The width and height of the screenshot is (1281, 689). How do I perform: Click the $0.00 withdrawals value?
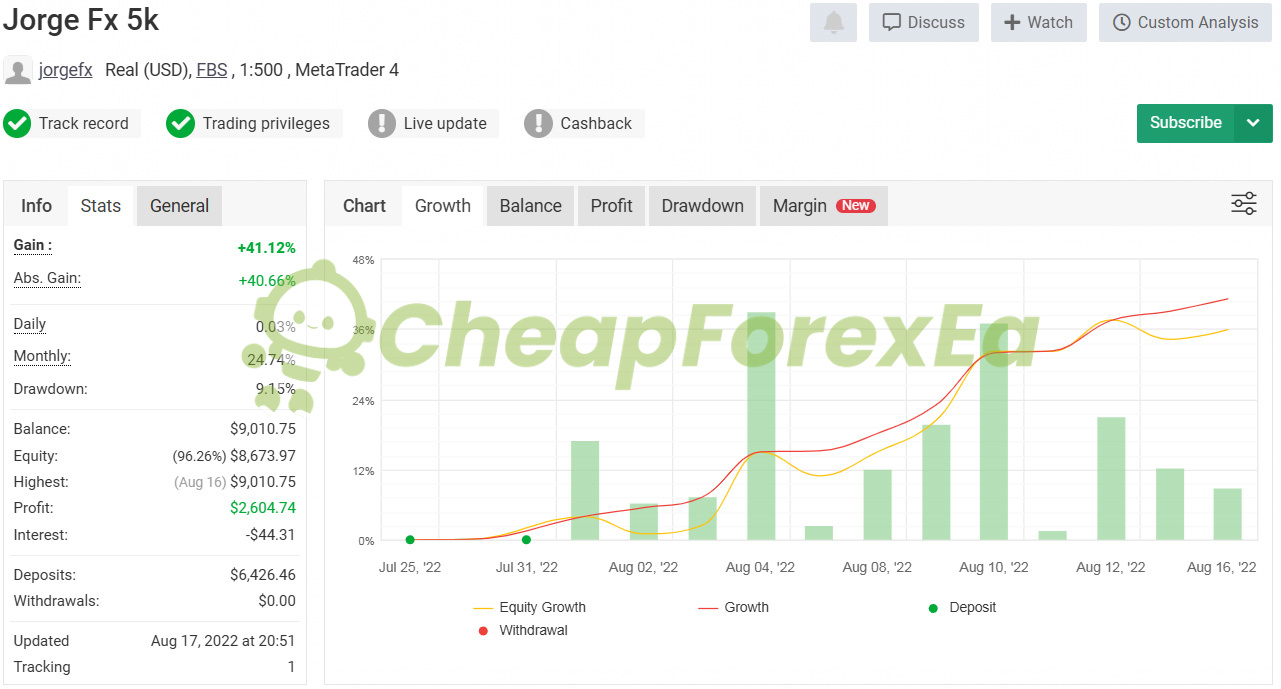coord(277,601)
